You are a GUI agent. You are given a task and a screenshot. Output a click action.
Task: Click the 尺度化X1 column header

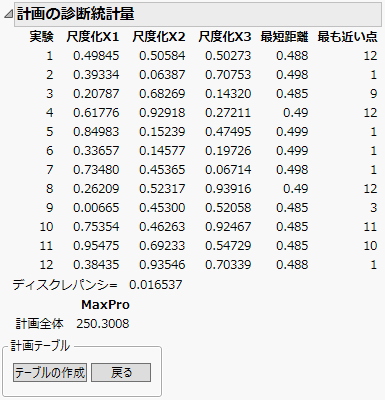click(x=93, y=37)
